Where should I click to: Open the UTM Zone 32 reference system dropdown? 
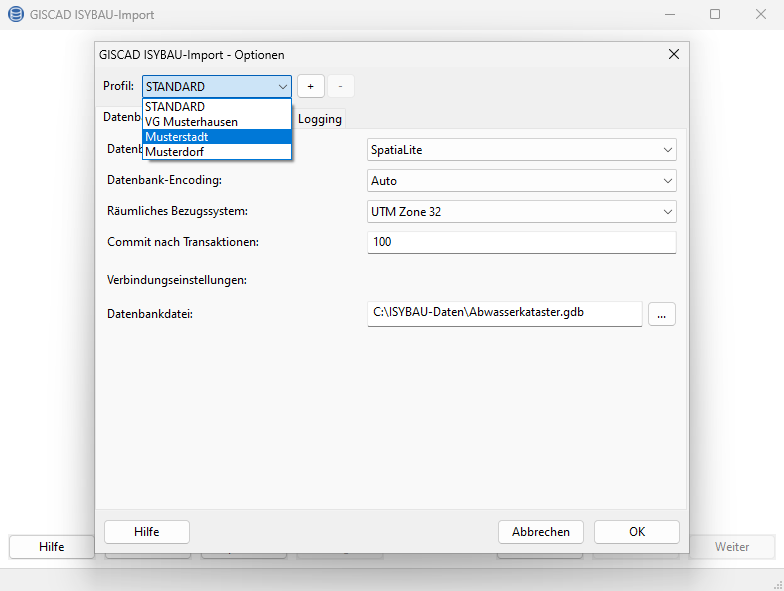522,212
